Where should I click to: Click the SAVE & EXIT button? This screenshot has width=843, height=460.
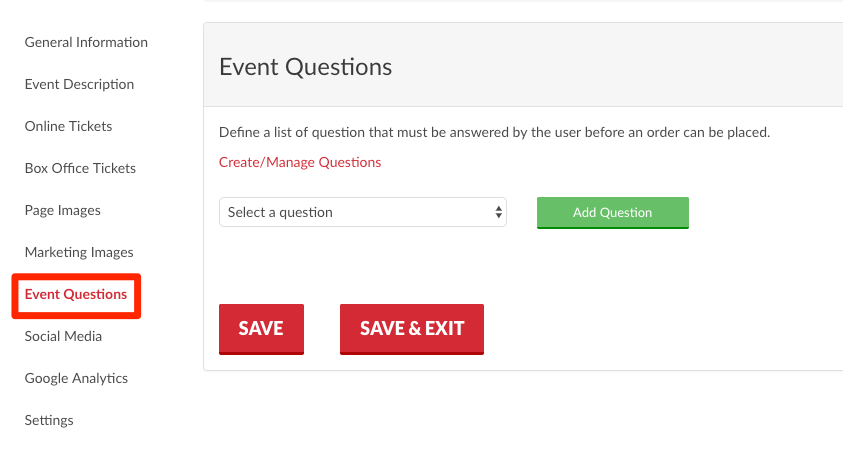[412, 329]
